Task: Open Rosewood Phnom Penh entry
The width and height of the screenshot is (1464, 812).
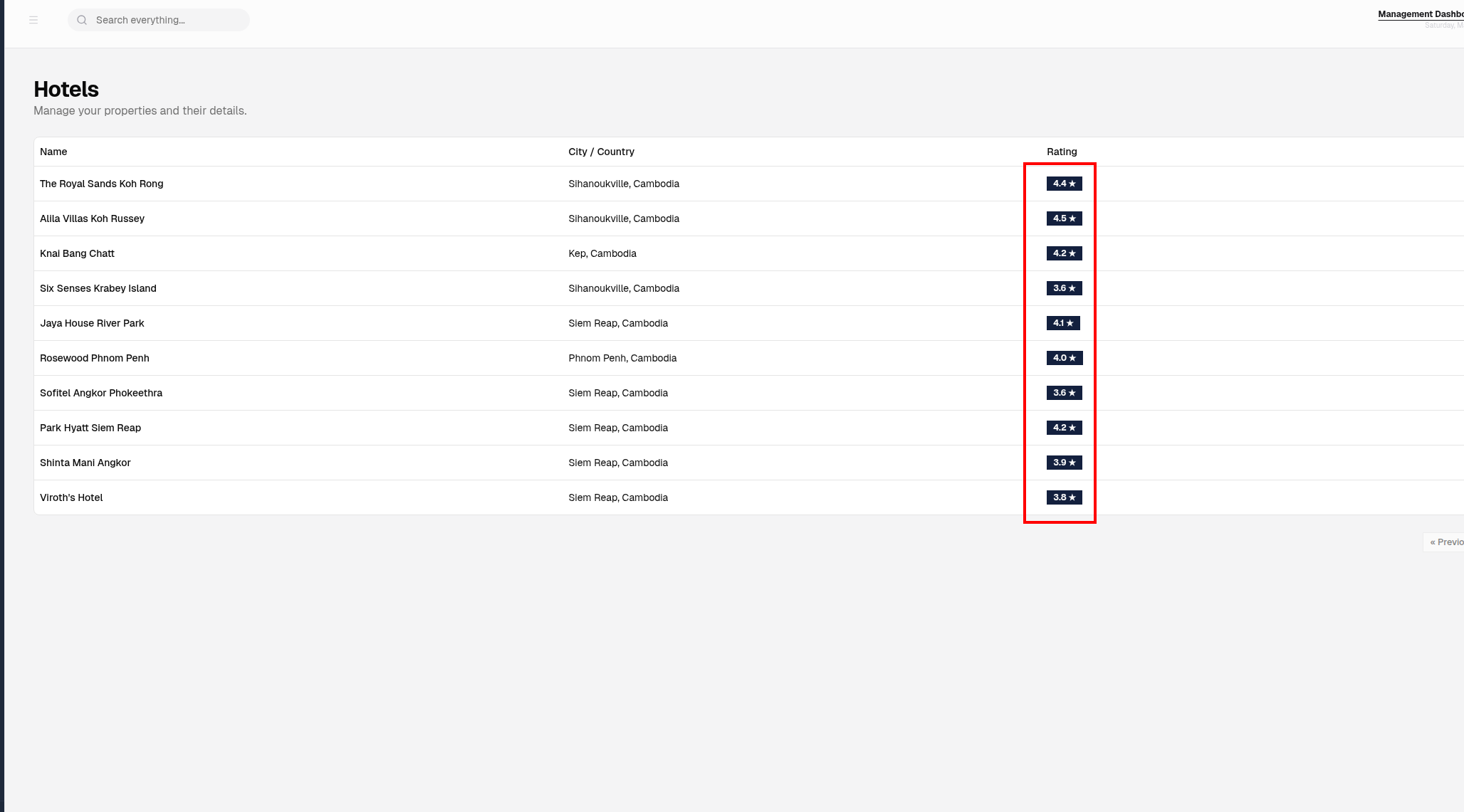Action: (x=95, y=358)
